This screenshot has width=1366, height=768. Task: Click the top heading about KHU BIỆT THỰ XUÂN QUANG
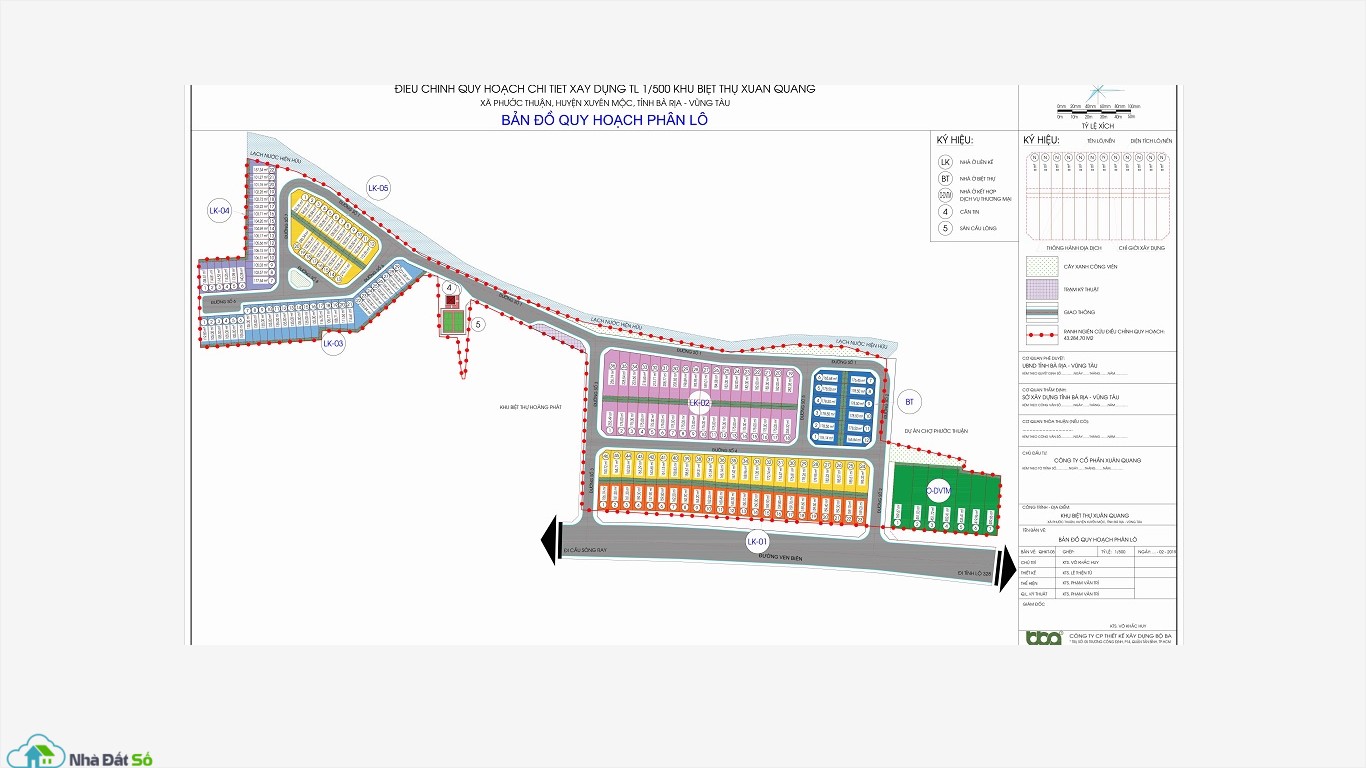(605, 89)
